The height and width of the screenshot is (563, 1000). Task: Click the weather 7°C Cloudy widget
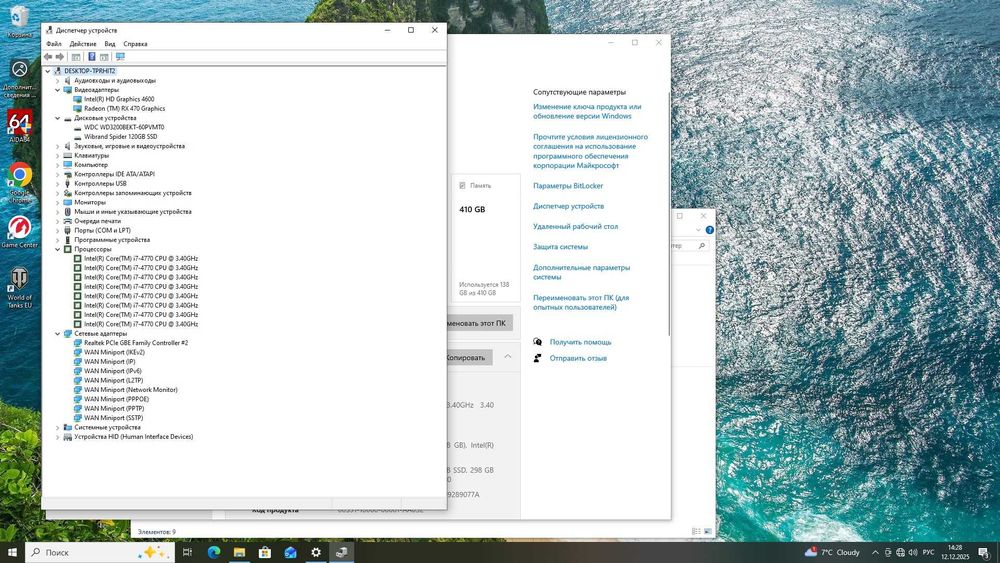(832, 552)
